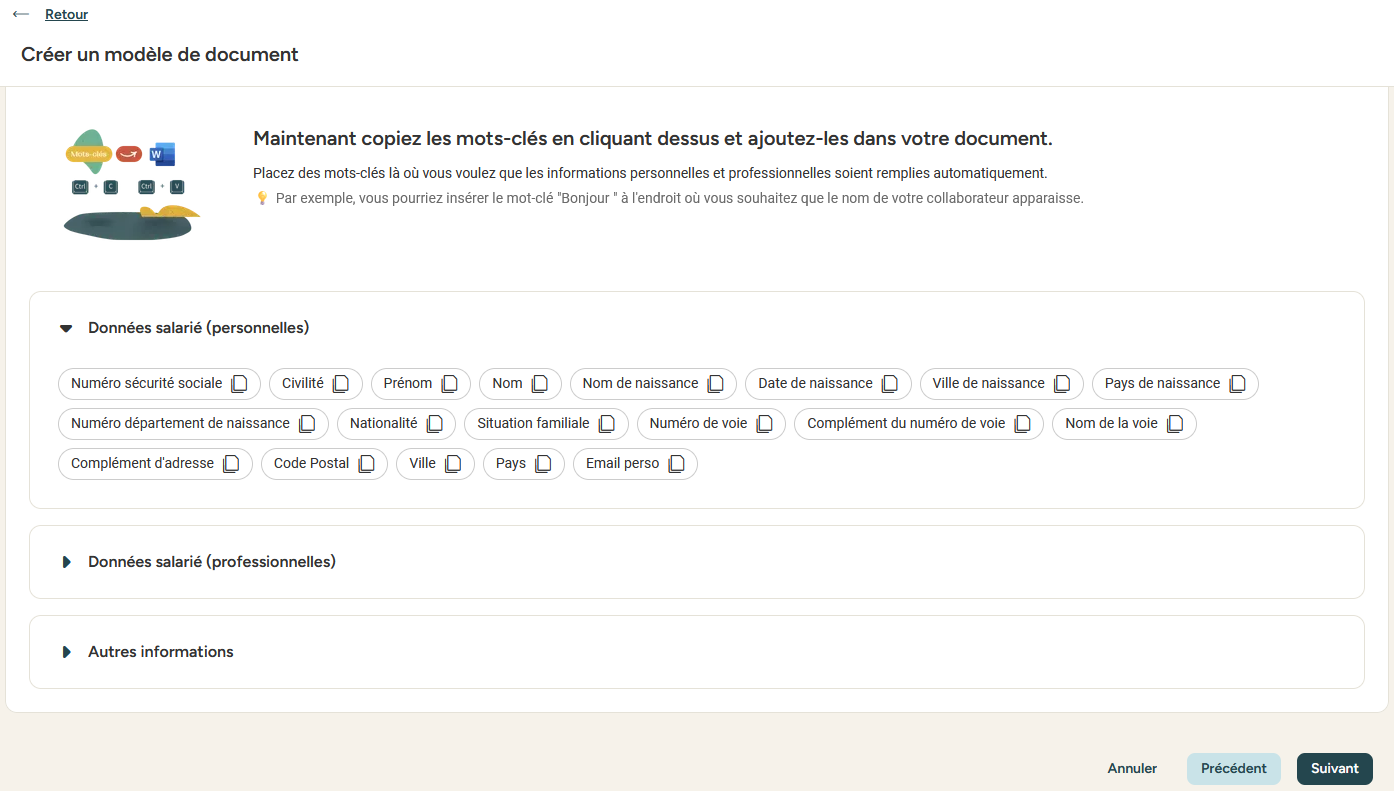Click the Pays de naissance keyword chip

pyautogui.click(x=1162, y=384)
